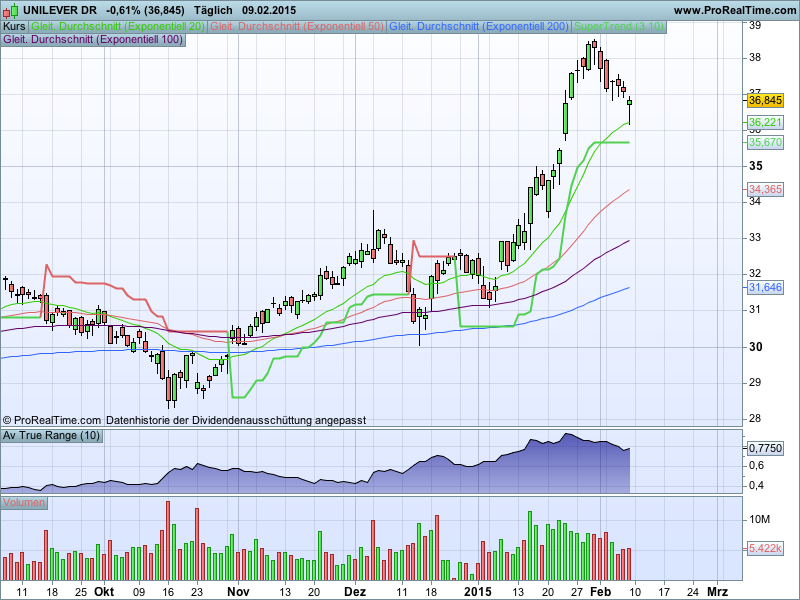The height and width of the screenshot is (600, 800).
Task: Click the Volumen panel label
Action: click(24, 503)
